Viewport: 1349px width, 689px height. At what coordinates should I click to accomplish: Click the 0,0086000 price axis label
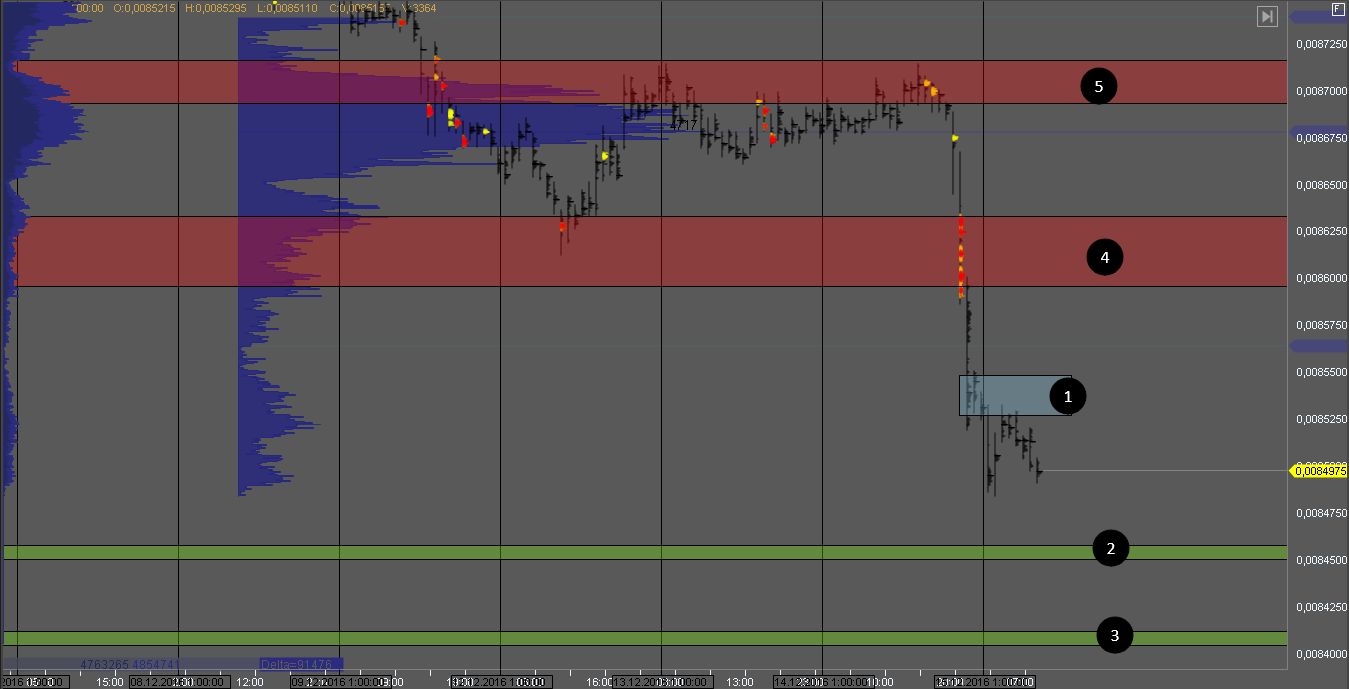(1319, 279)
